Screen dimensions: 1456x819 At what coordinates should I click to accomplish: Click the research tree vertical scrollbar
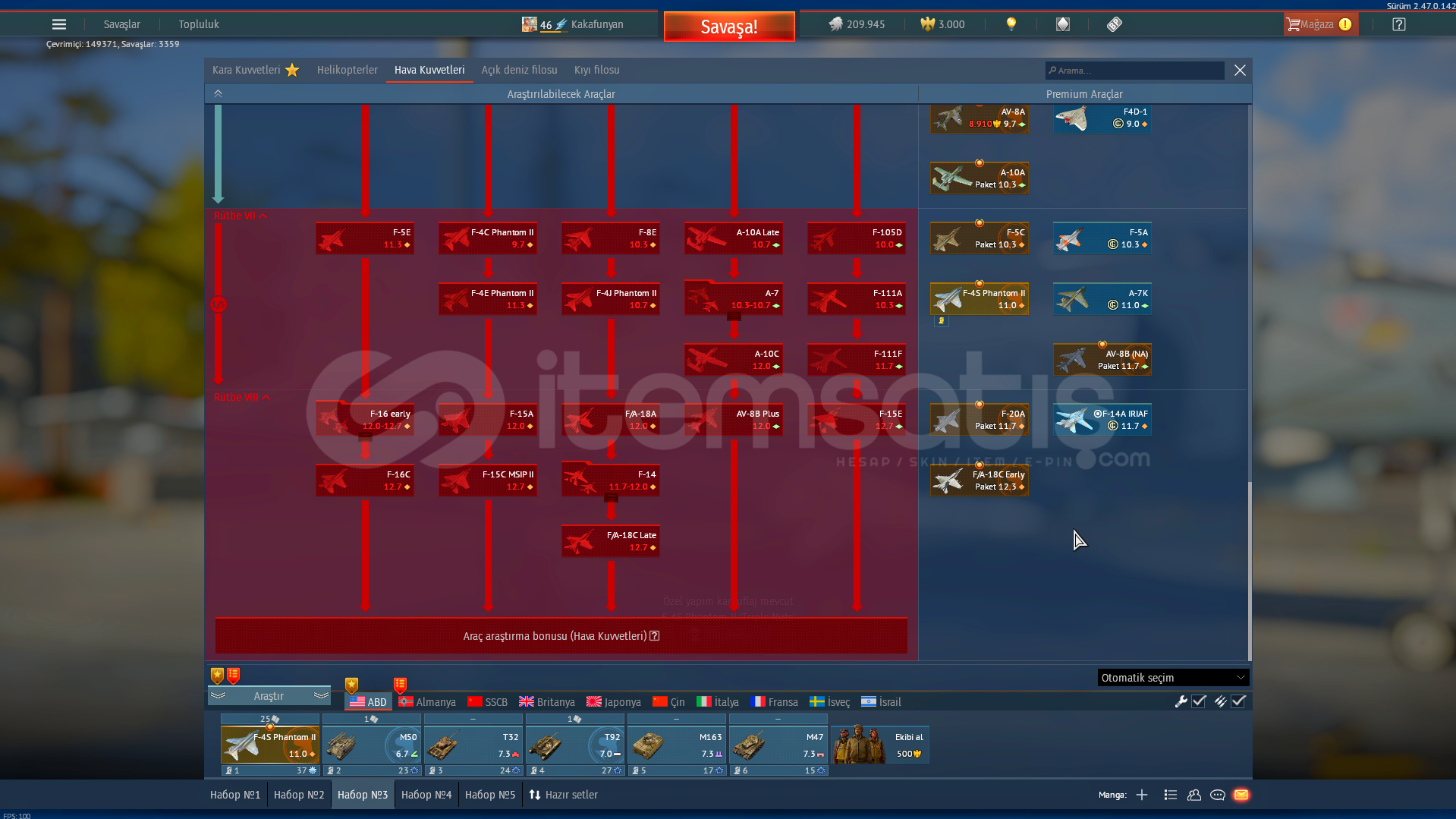tap(1249, 569)
